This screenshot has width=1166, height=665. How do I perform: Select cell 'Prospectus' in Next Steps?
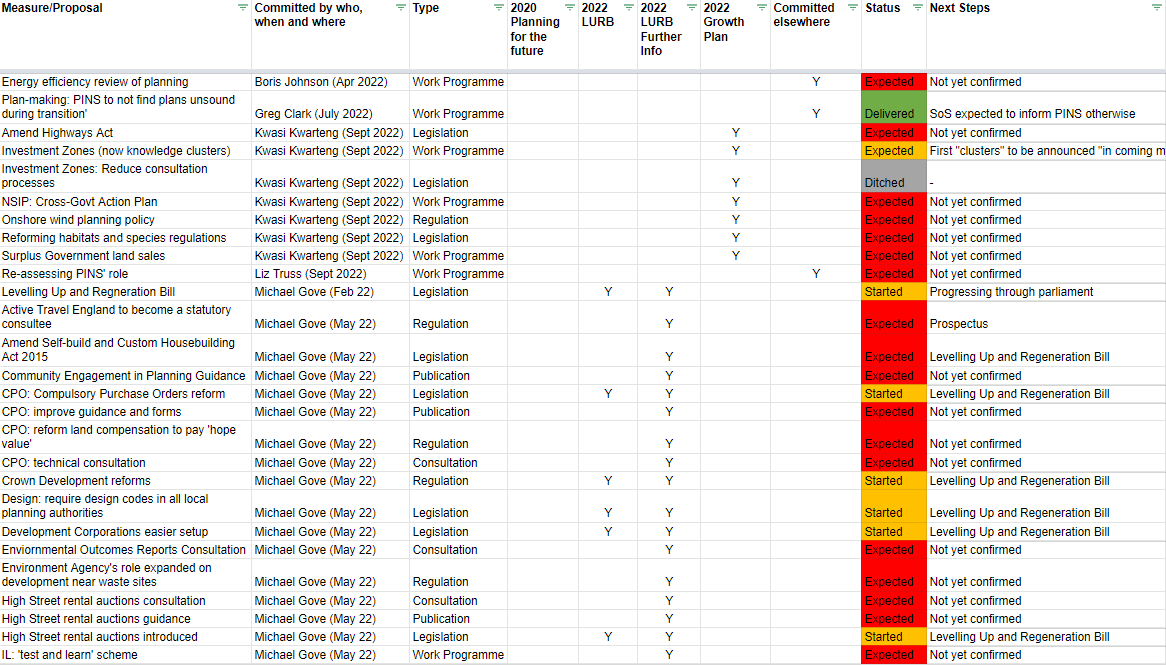pyautogui.click(x=1046, y=317)
